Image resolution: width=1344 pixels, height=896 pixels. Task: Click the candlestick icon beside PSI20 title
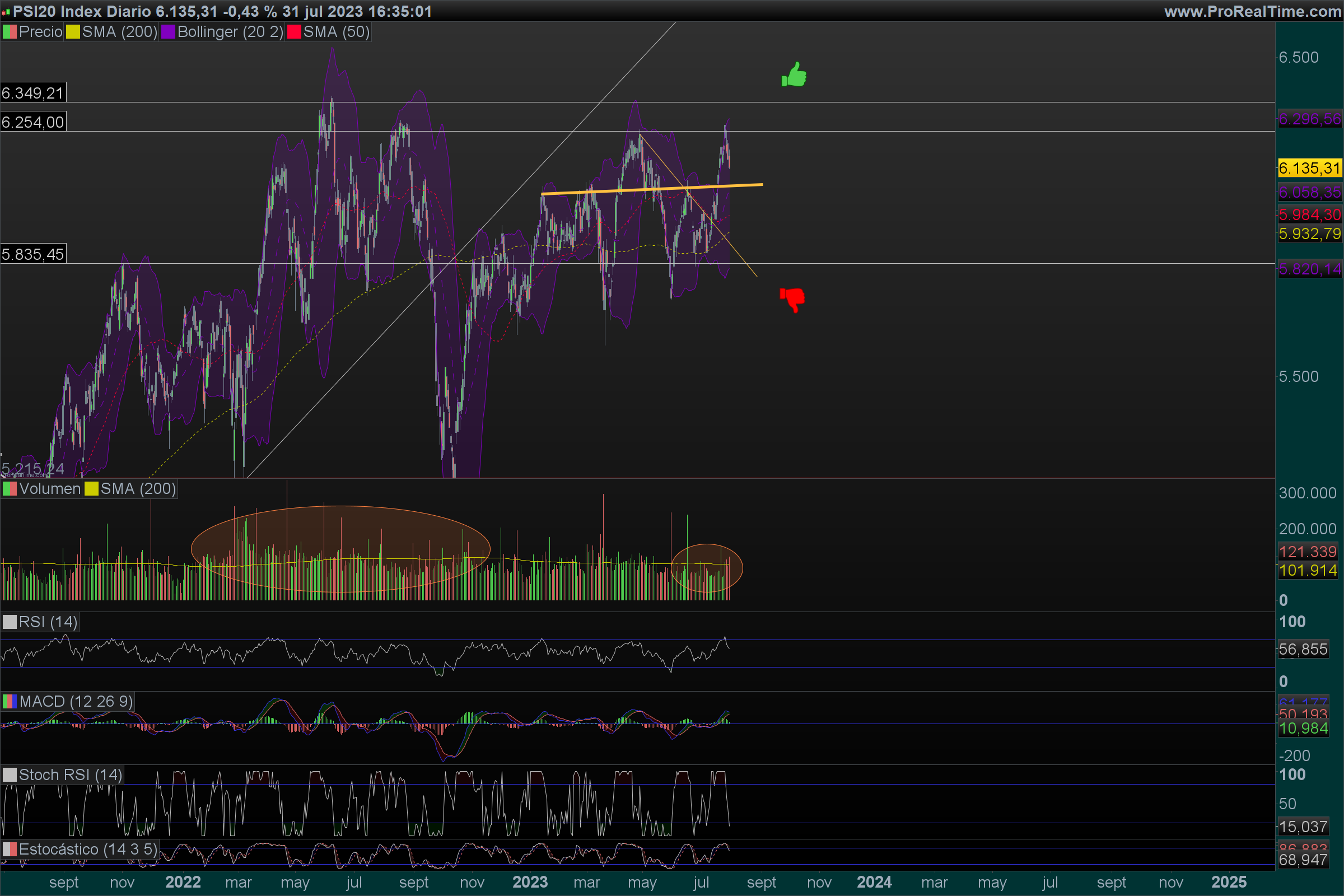(6, 11)
